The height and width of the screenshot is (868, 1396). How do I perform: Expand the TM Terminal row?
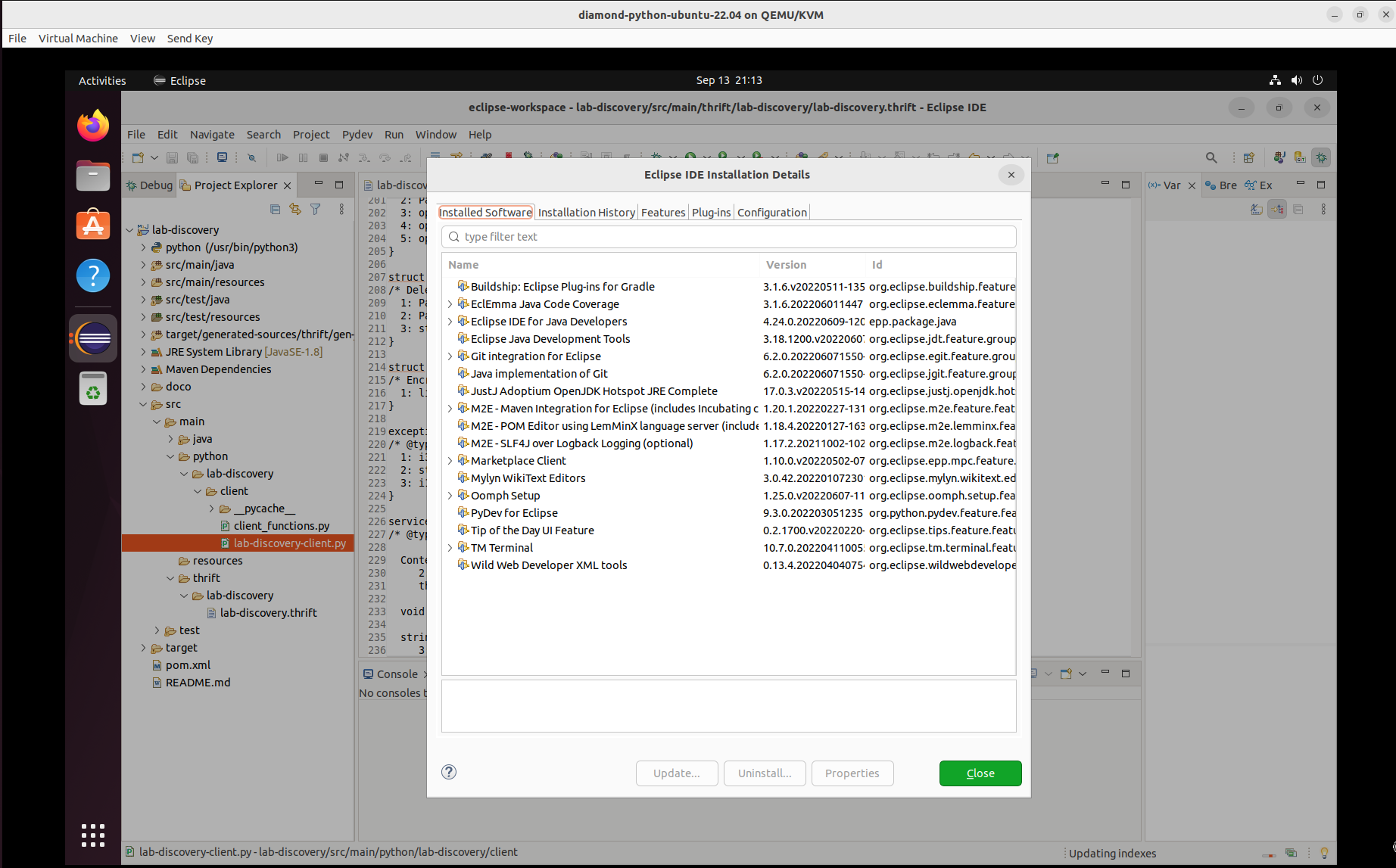pyautogui.click(x=450, y=548)
